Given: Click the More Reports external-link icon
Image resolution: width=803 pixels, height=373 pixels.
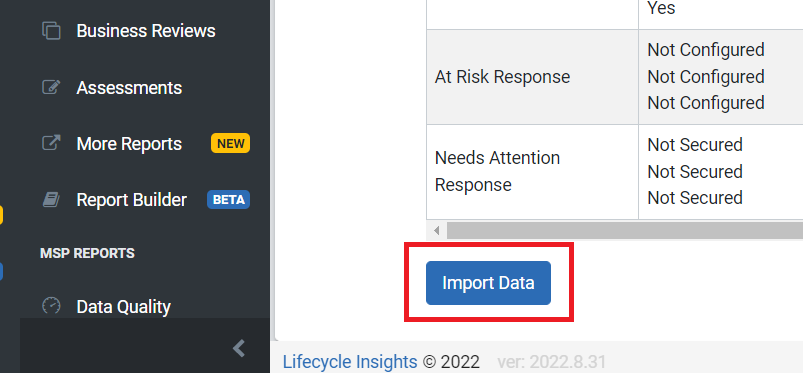Looking at the screenshot, I should pyautogui.click(x=51, y=143).
